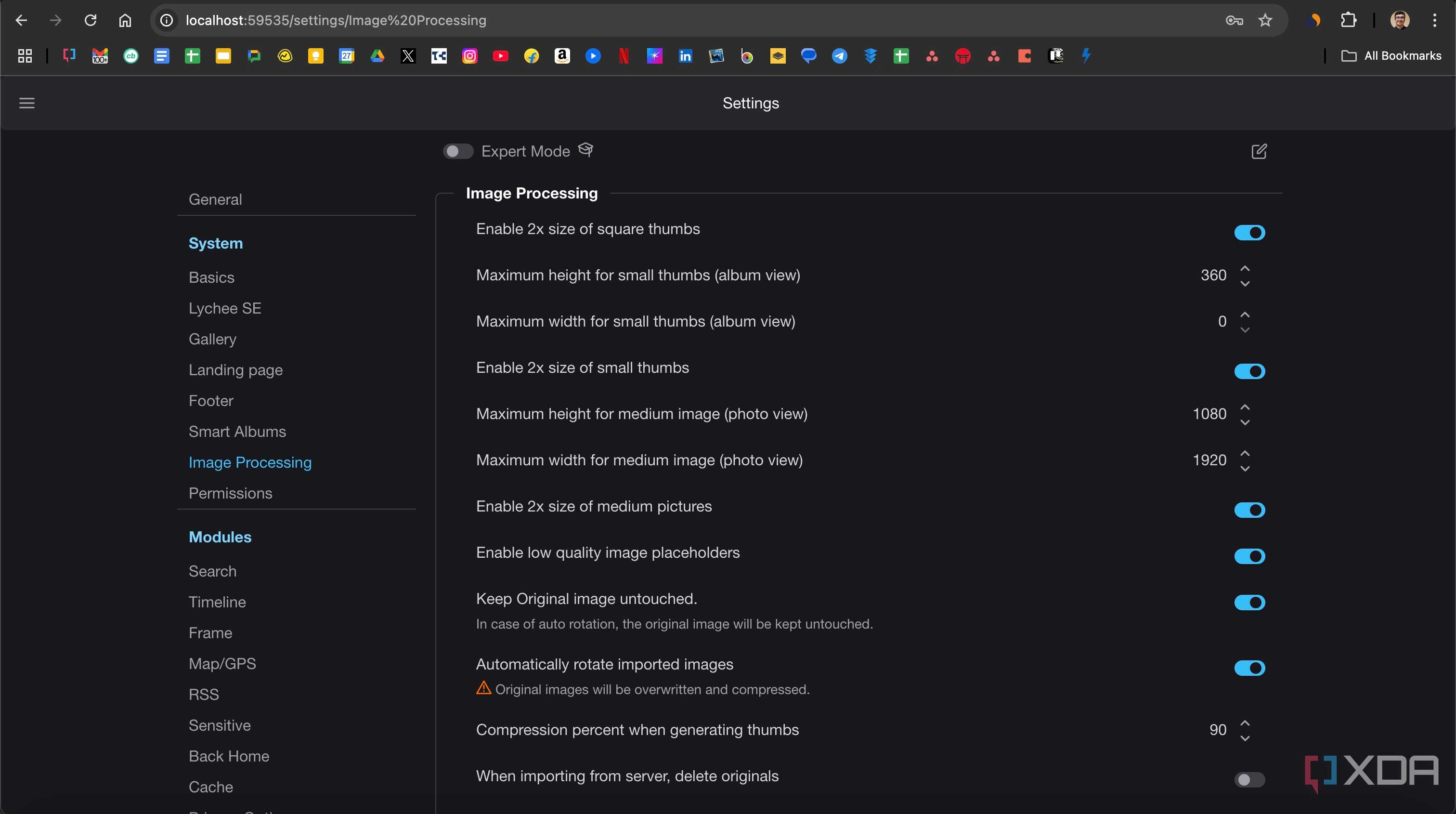
Task: Toggle Enable 2x size of medium pictures
Action: coord(1249,510)
